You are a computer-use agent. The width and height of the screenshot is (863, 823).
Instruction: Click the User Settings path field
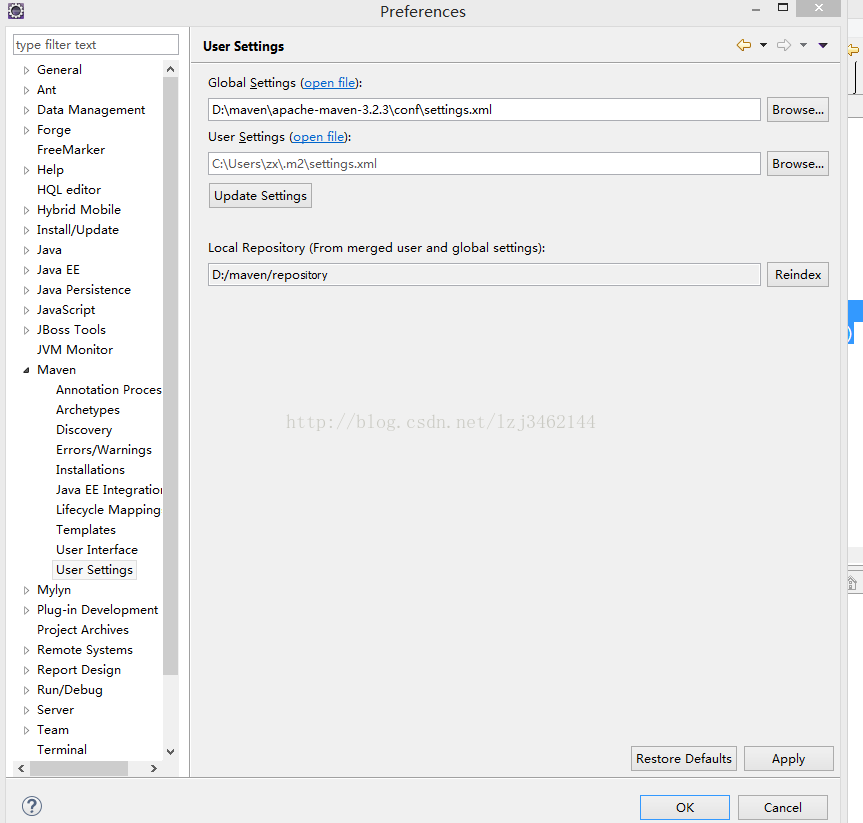click(x=484, y=163)
